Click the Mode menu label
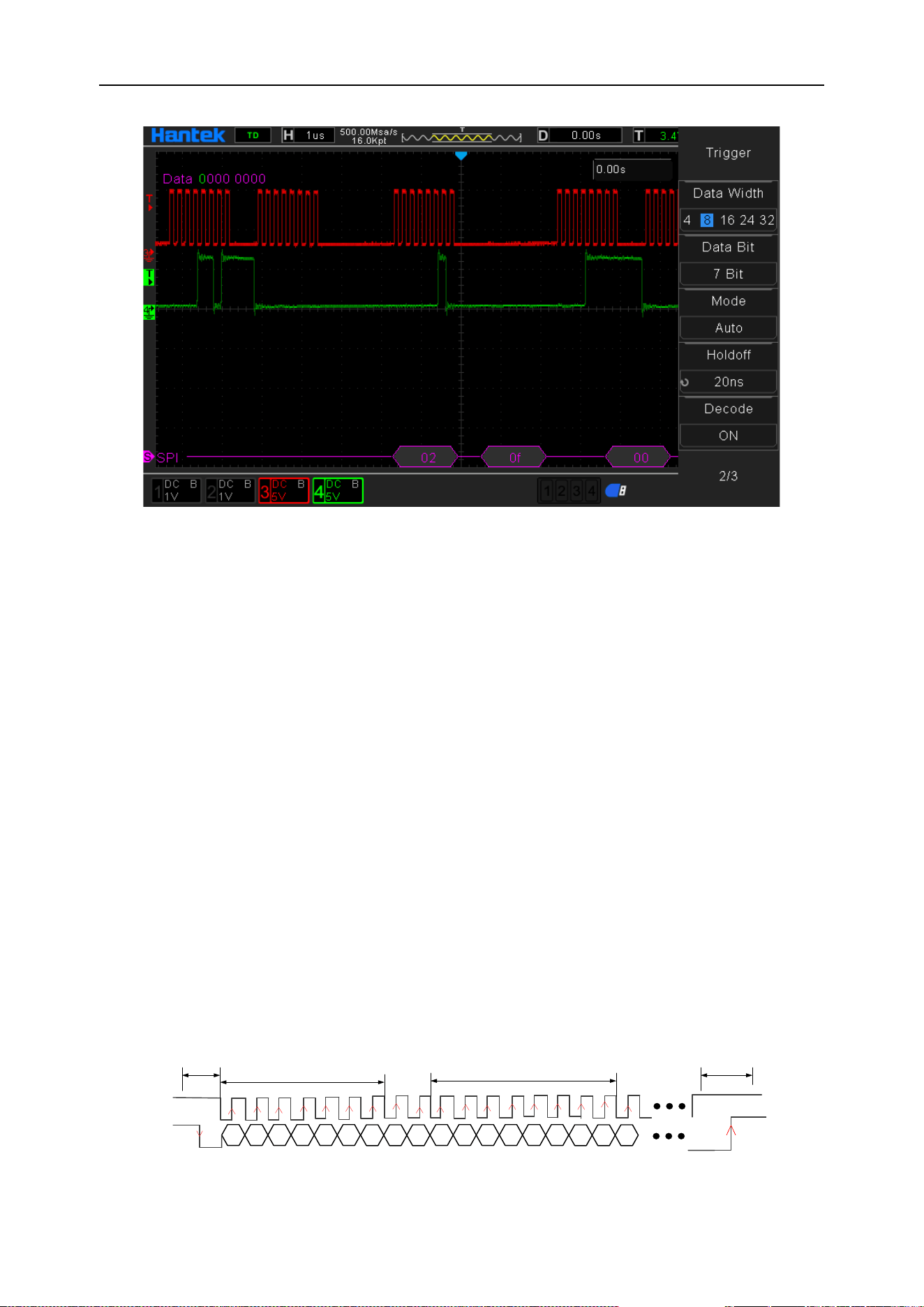Viewport: 924px width, 1307px height. point(729,301)
